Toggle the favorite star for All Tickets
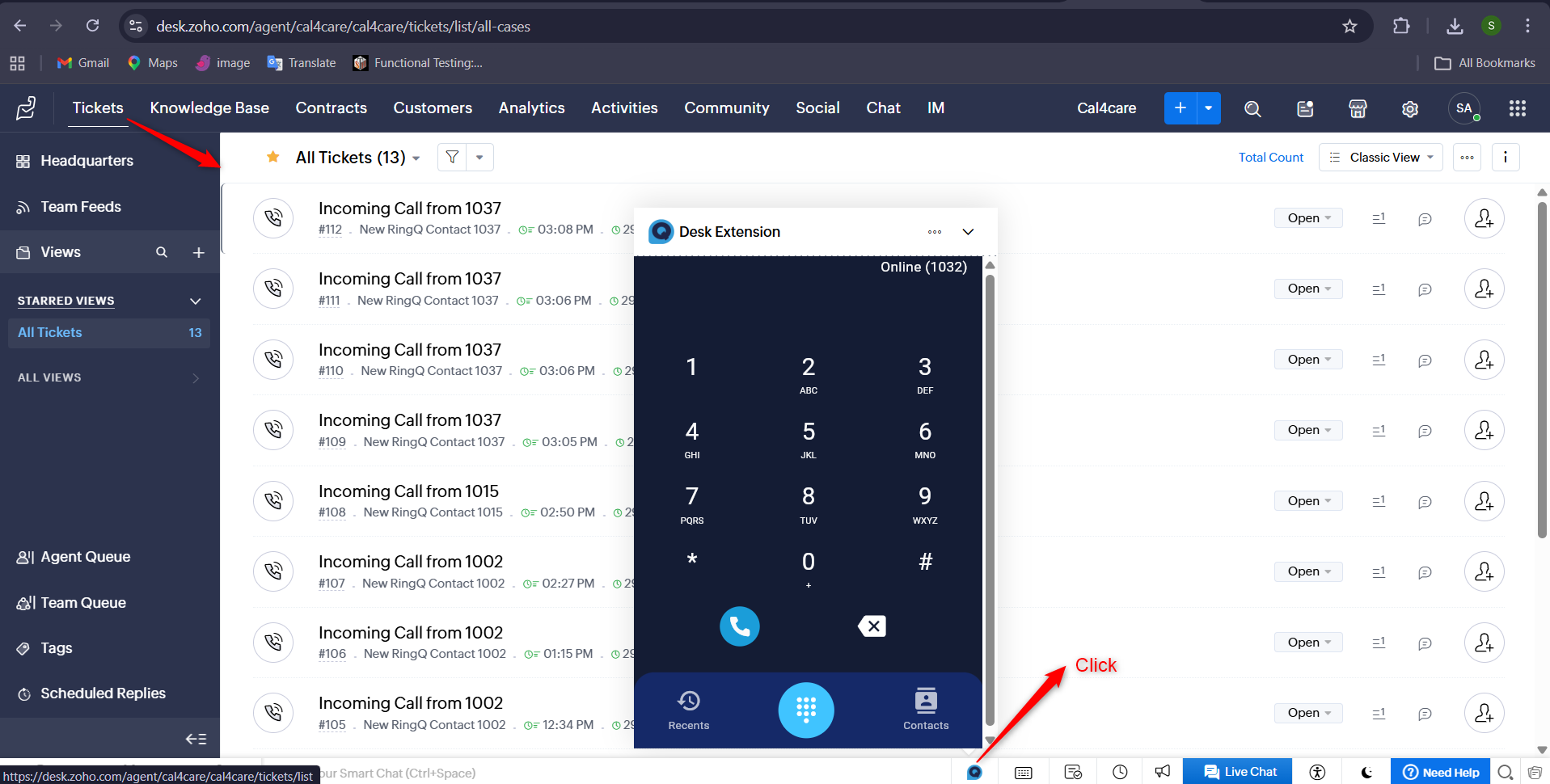 [x=273, y=157]
